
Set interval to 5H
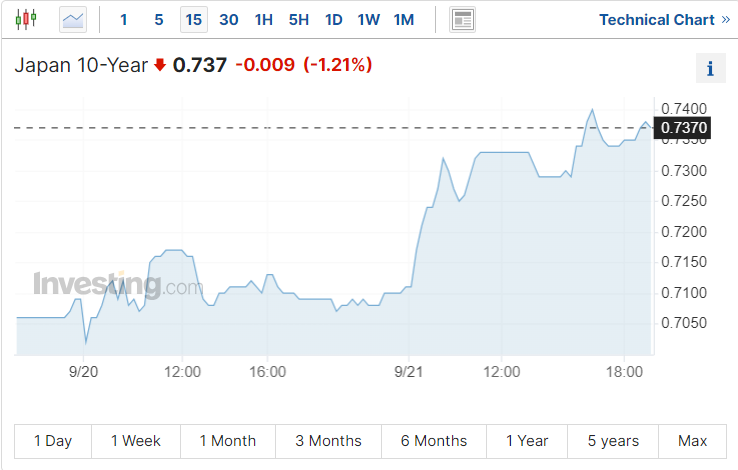click(x=299, y=19)
